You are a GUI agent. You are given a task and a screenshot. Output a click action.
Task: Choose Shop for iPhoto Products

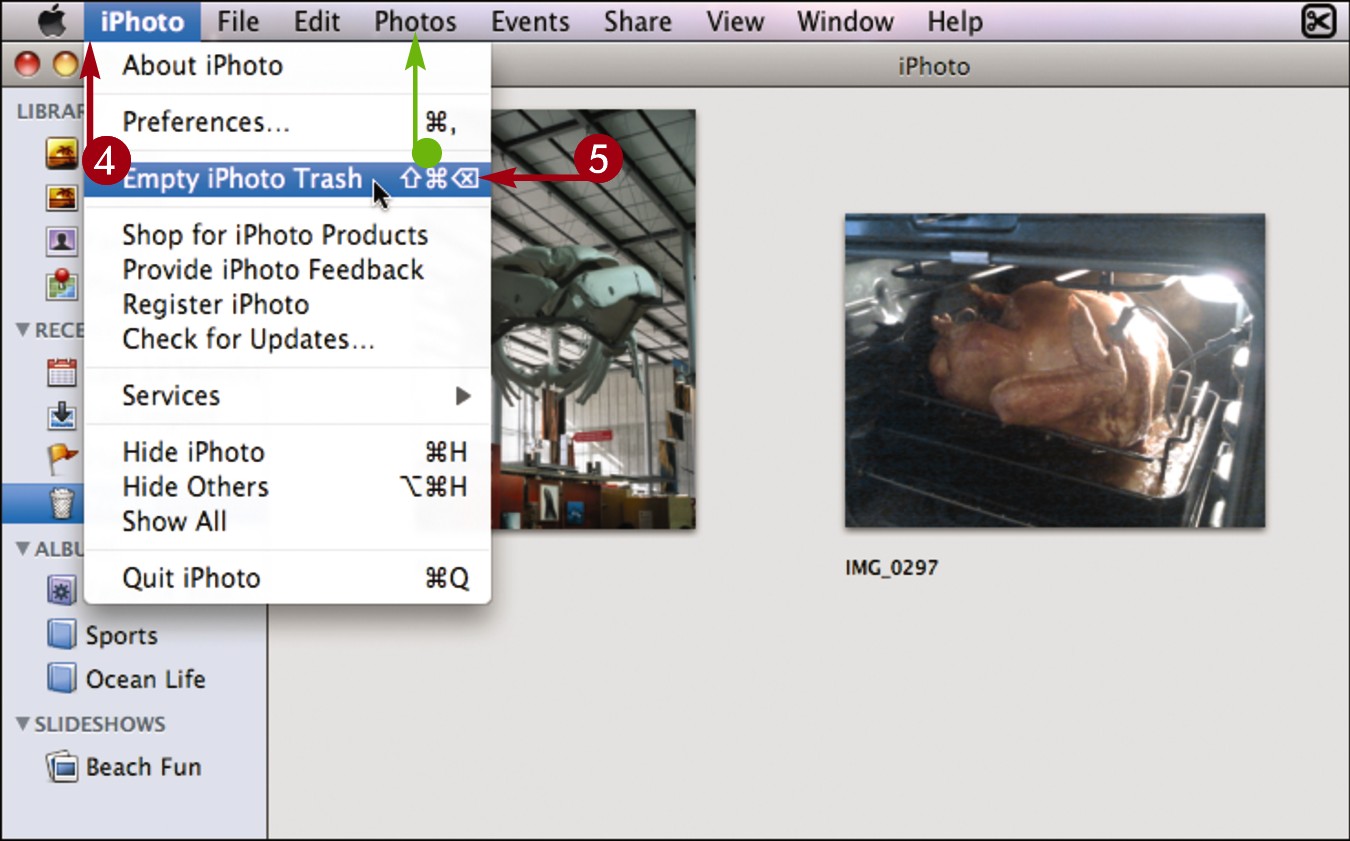tap(288, 235)
